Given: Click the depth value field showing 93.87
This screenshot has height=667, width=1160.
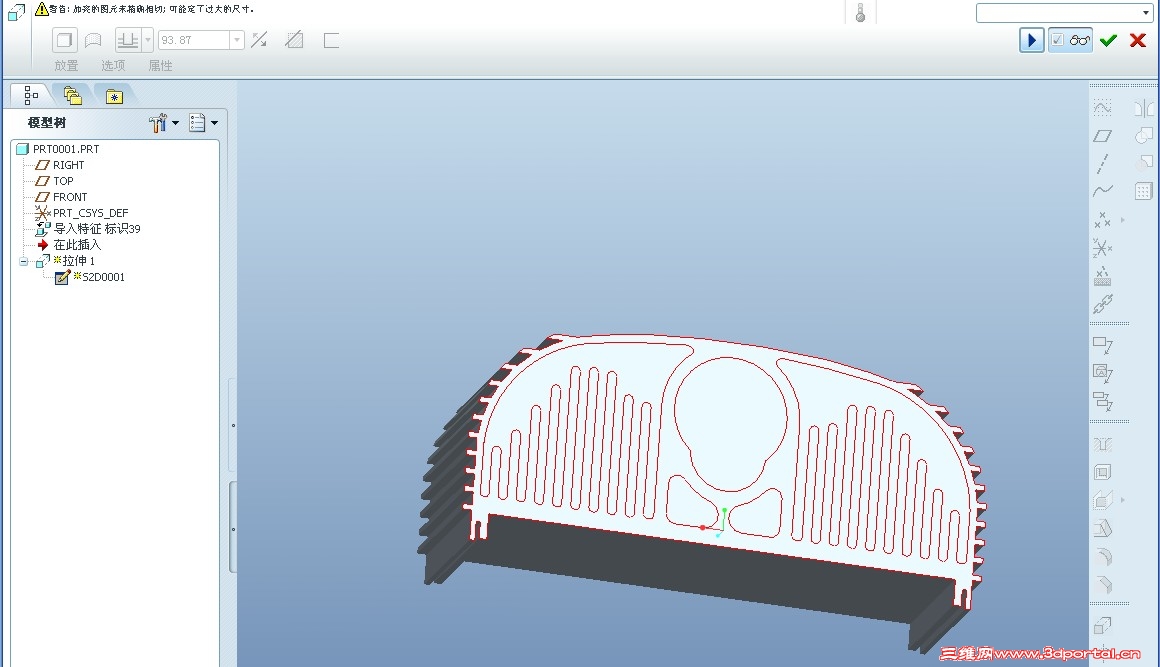Looking at the screenshot, I should click(x=194, y=40).
